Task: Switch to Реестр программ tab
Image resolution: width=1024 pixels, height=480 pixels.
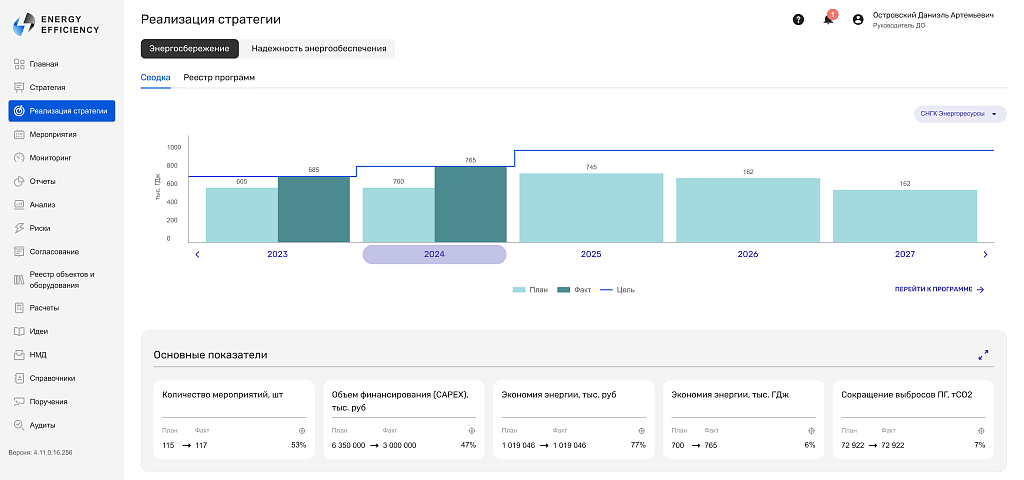Action: 219,78
